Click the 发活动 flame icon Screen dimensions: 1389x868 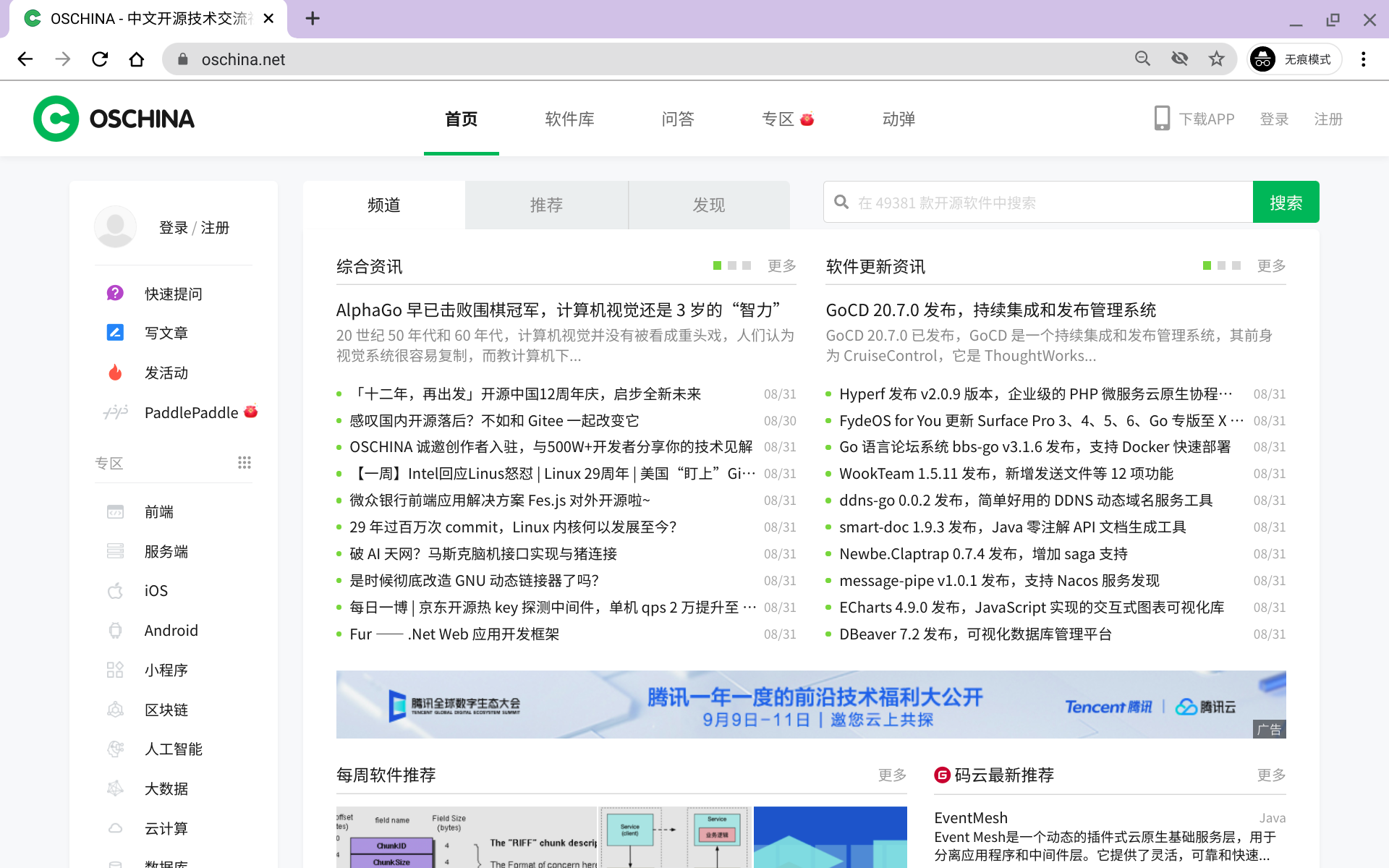point(115,372)
